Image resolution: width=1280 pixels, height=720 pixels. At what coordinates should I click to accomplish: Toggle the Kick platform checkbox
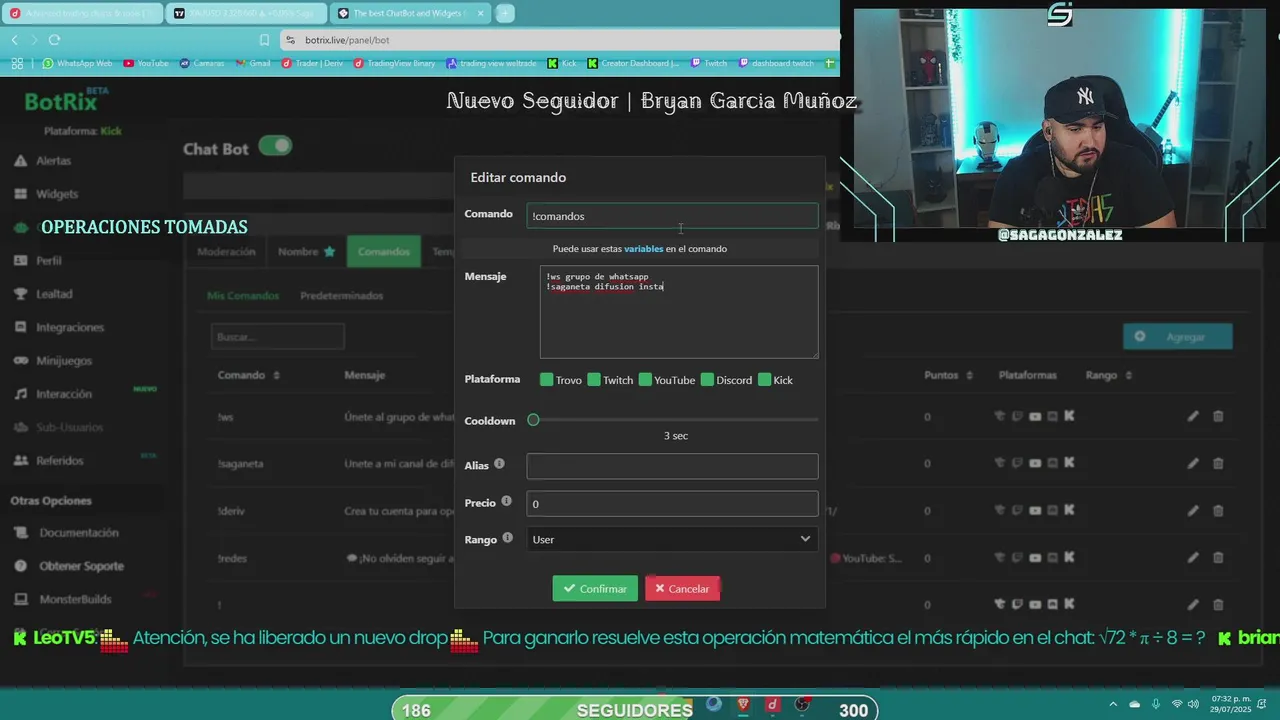pos(764,379)
